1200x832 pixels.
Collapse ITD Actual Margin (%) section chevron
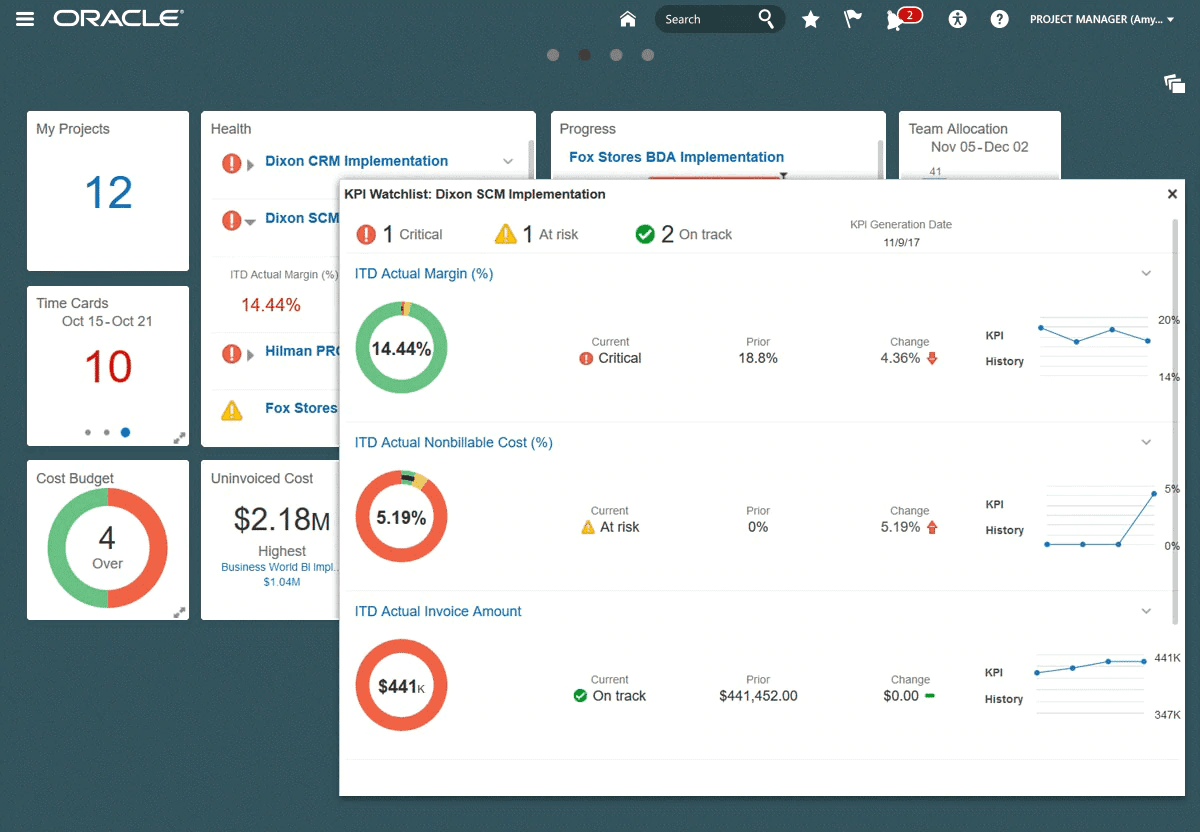(1147, 273)
